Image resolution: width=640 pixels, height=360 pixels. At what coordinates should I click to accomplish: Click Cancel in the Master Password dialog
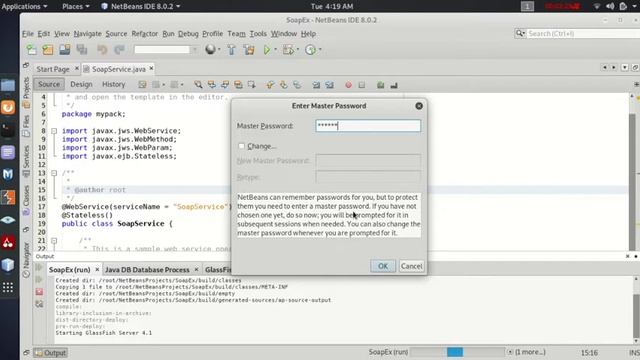411,266
